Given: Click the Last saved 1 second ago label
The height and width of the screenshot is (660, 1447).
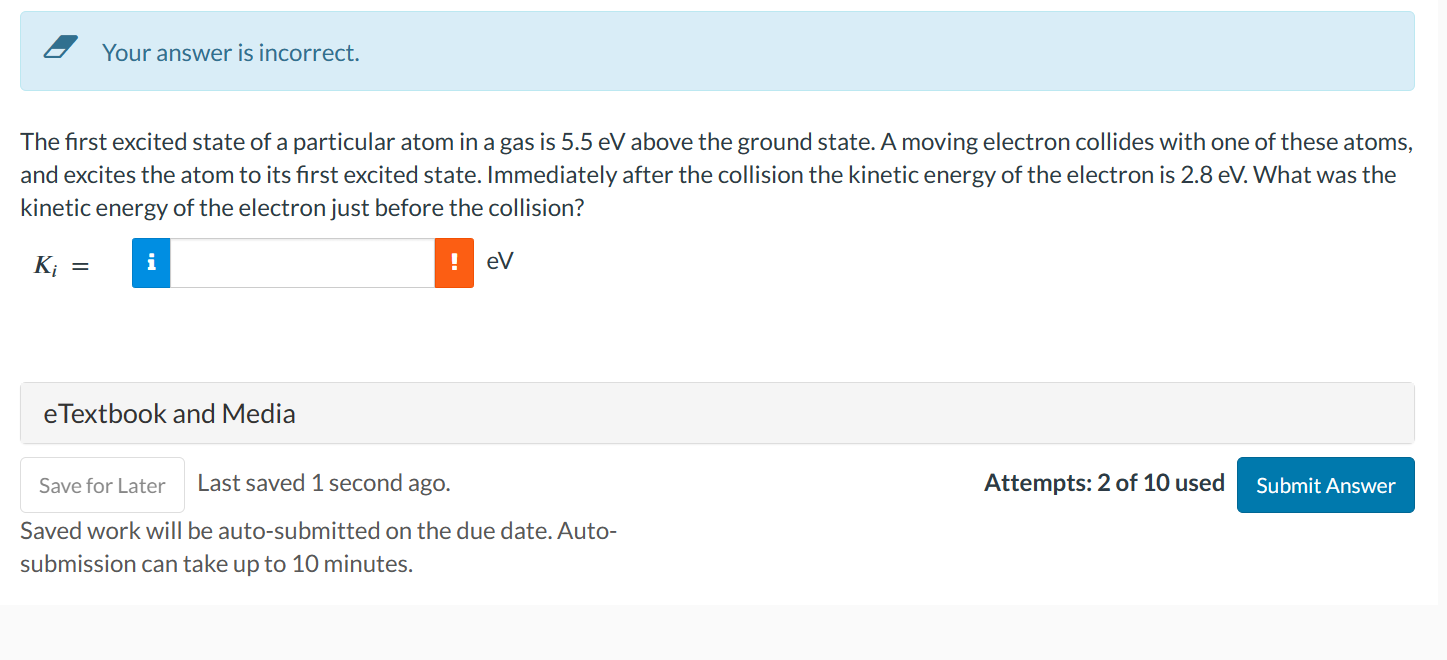Looking at the screenshot, I should (323, 482).
